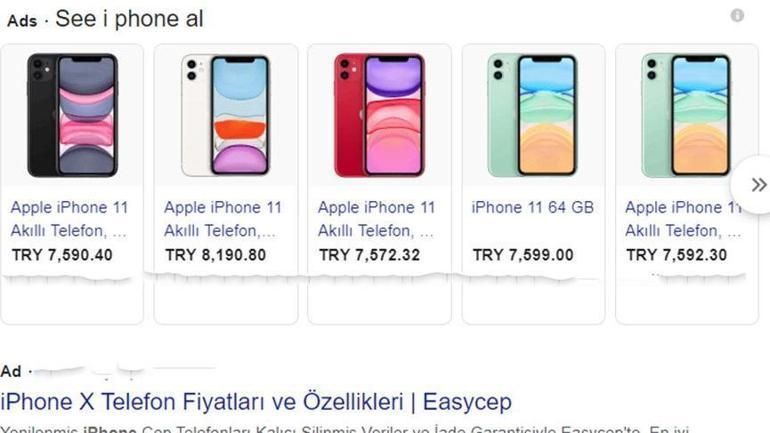Open the fifth green iPhone 11 image
770x433 pixels.
tap(687, 115)
